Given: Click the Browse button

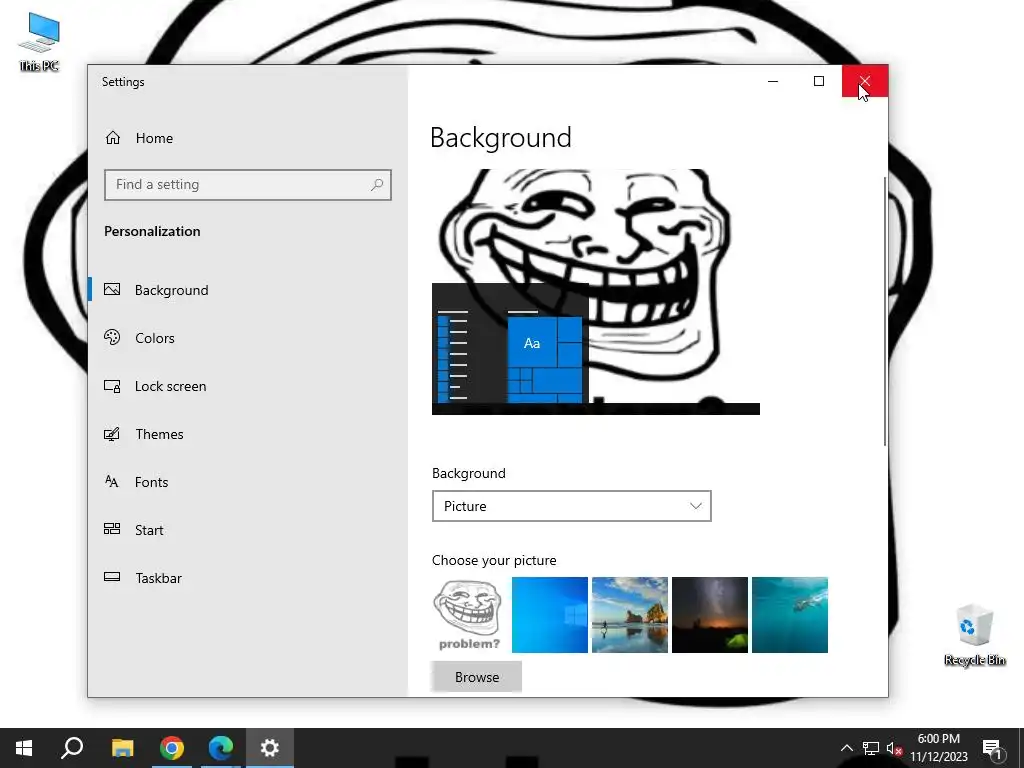Looking at the screenshot, I should coord(476,677).
